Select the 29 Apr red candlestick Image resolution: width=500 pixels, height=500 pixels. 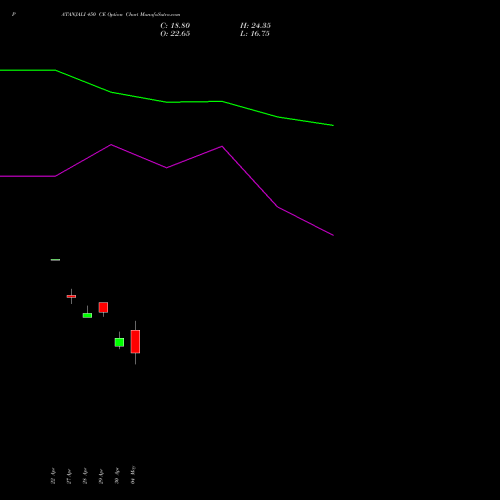click(x=103, y=307)
